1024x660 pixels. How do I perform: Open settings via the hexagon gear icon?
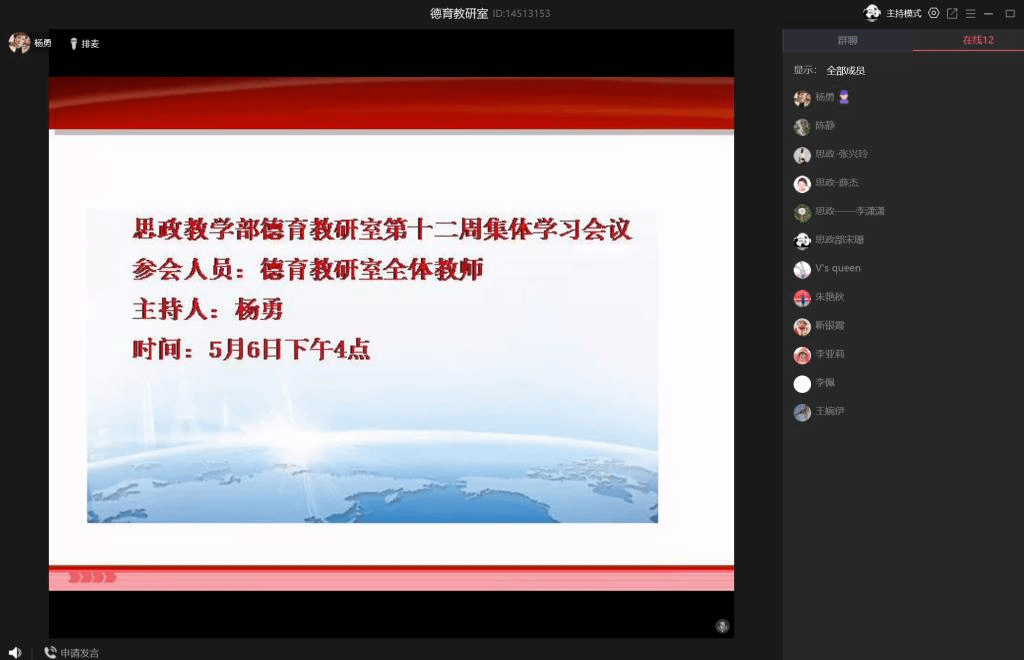(x=933, y=13)
